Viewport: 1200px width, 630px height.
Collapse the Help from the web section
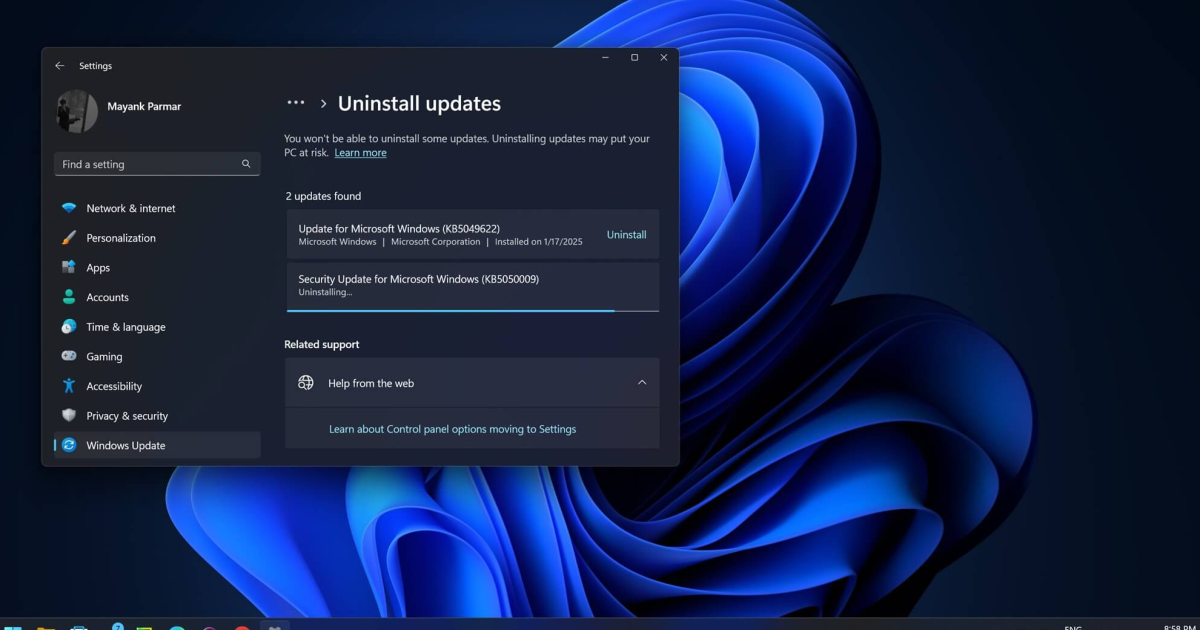click(642, 383)
